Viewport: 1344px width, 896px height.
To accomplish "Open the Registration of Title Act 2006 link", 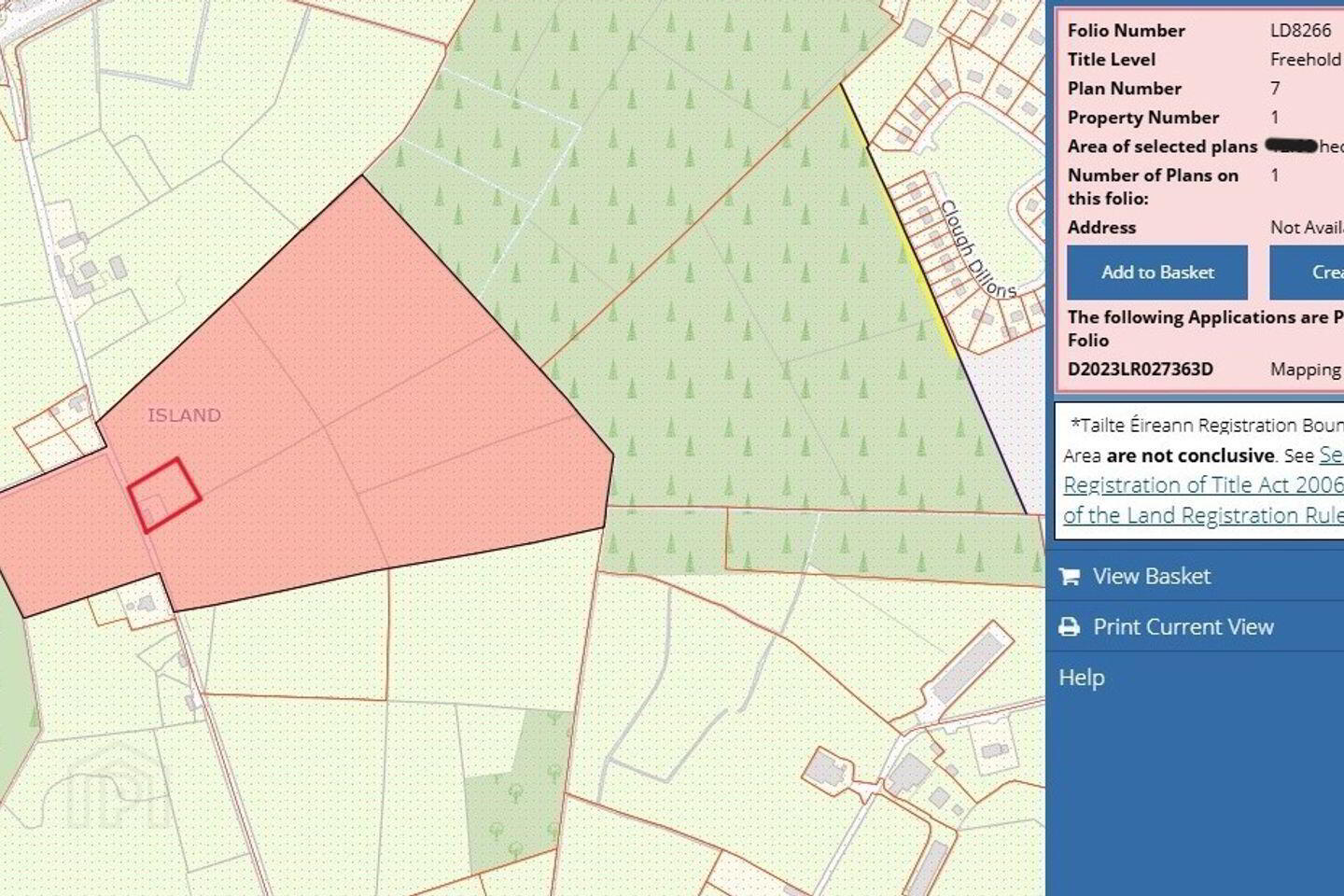I will (x=1203, y=485).
